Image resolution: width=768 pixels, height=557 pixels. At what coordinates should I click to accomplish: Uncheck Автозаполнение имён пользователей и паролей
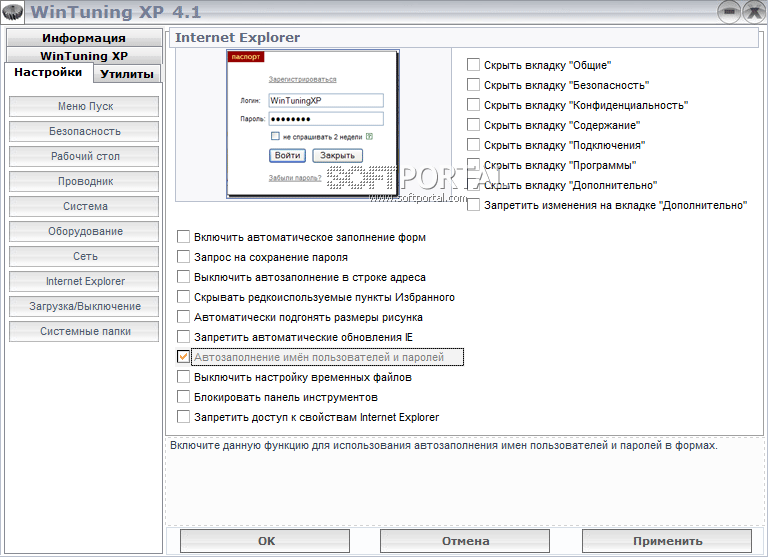[x=183, y=357]
